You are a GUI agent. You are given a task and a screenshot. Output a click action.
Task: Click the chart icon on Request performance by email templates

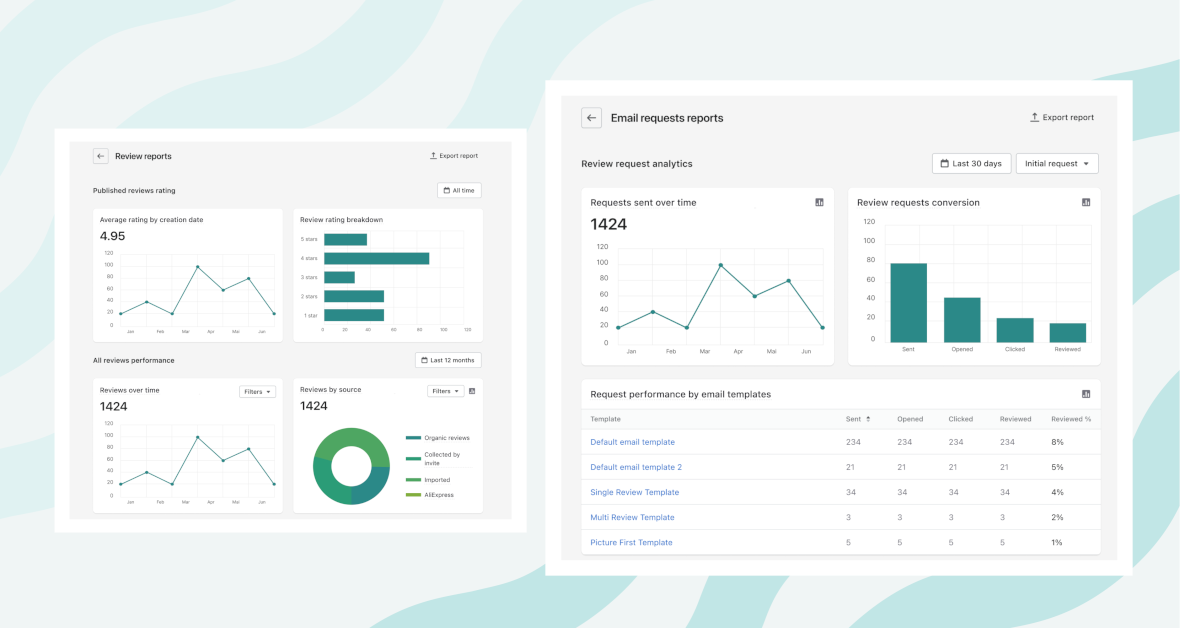(1086, 393)
